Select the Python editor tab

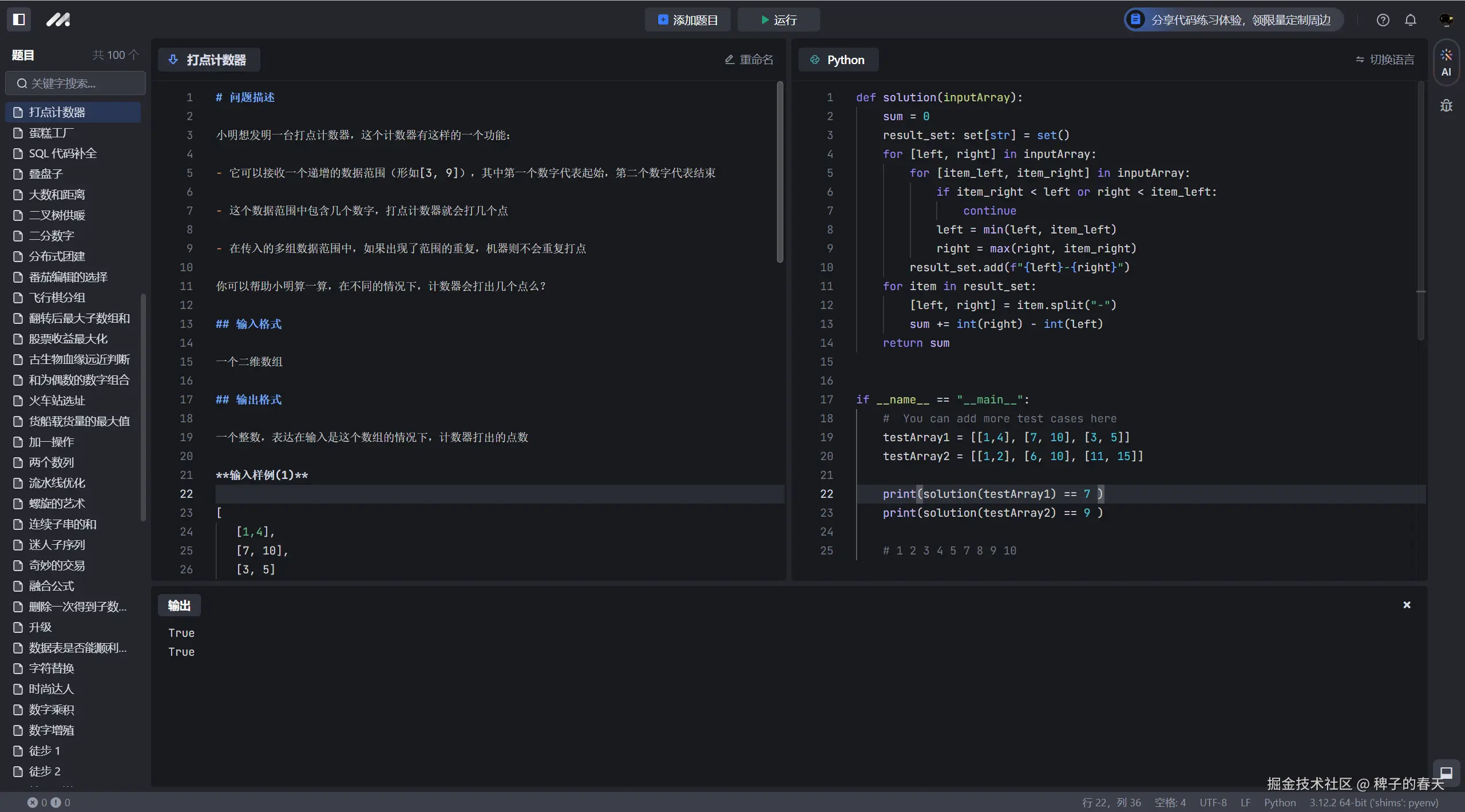pyautogui.click(x=838, y=60)
